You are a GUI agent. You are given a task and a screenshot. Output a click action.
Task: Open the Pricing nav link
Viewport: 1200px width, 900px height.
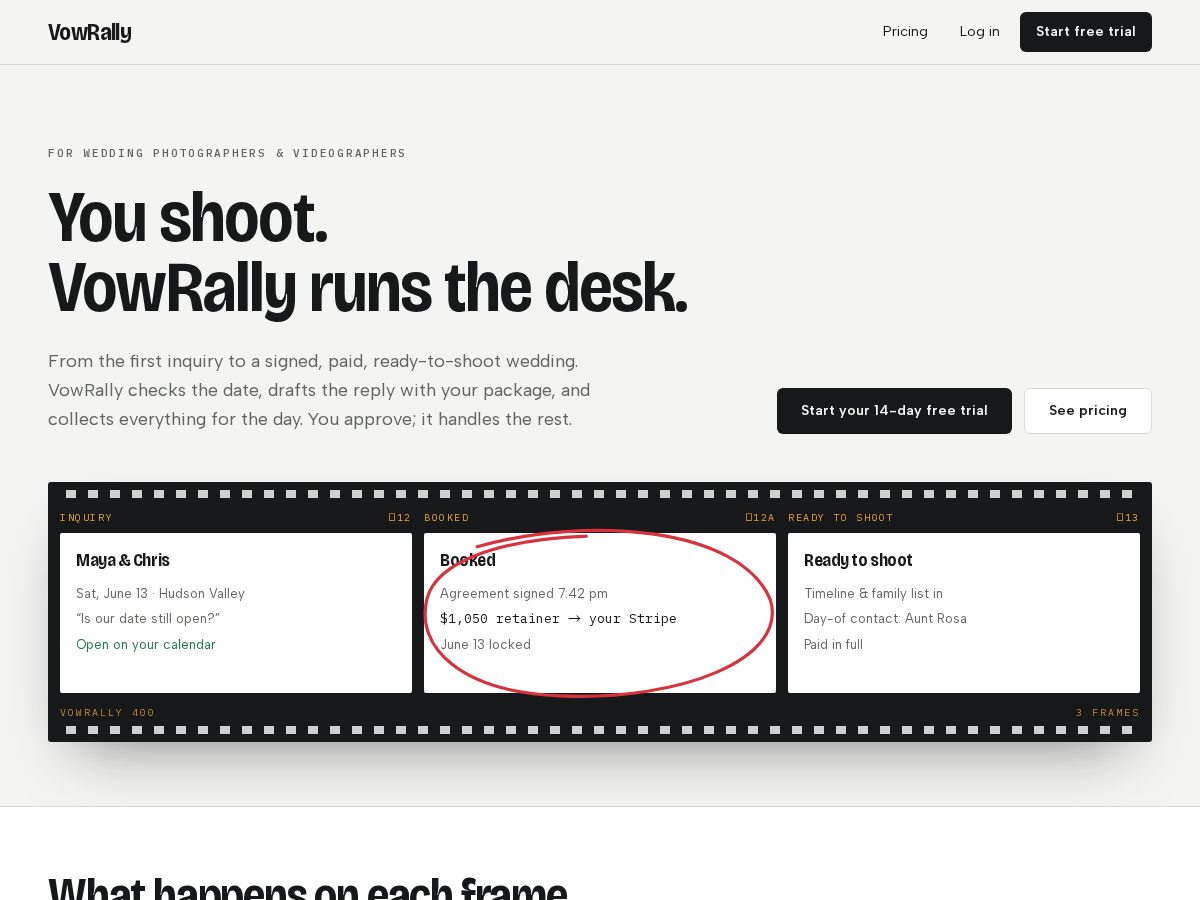[x=905, y=32]
